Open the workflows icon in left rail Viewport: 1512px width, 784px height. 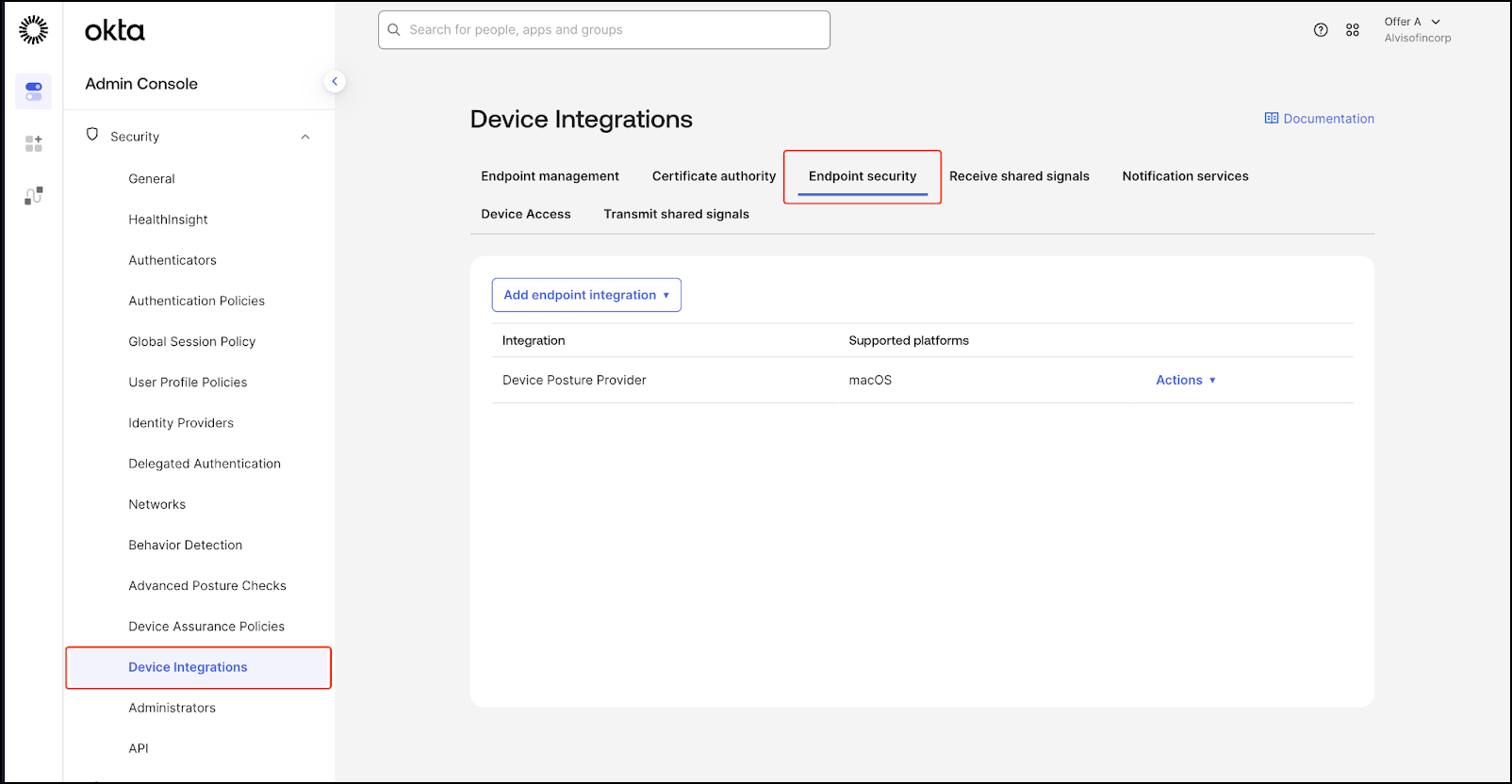(34, 196)
